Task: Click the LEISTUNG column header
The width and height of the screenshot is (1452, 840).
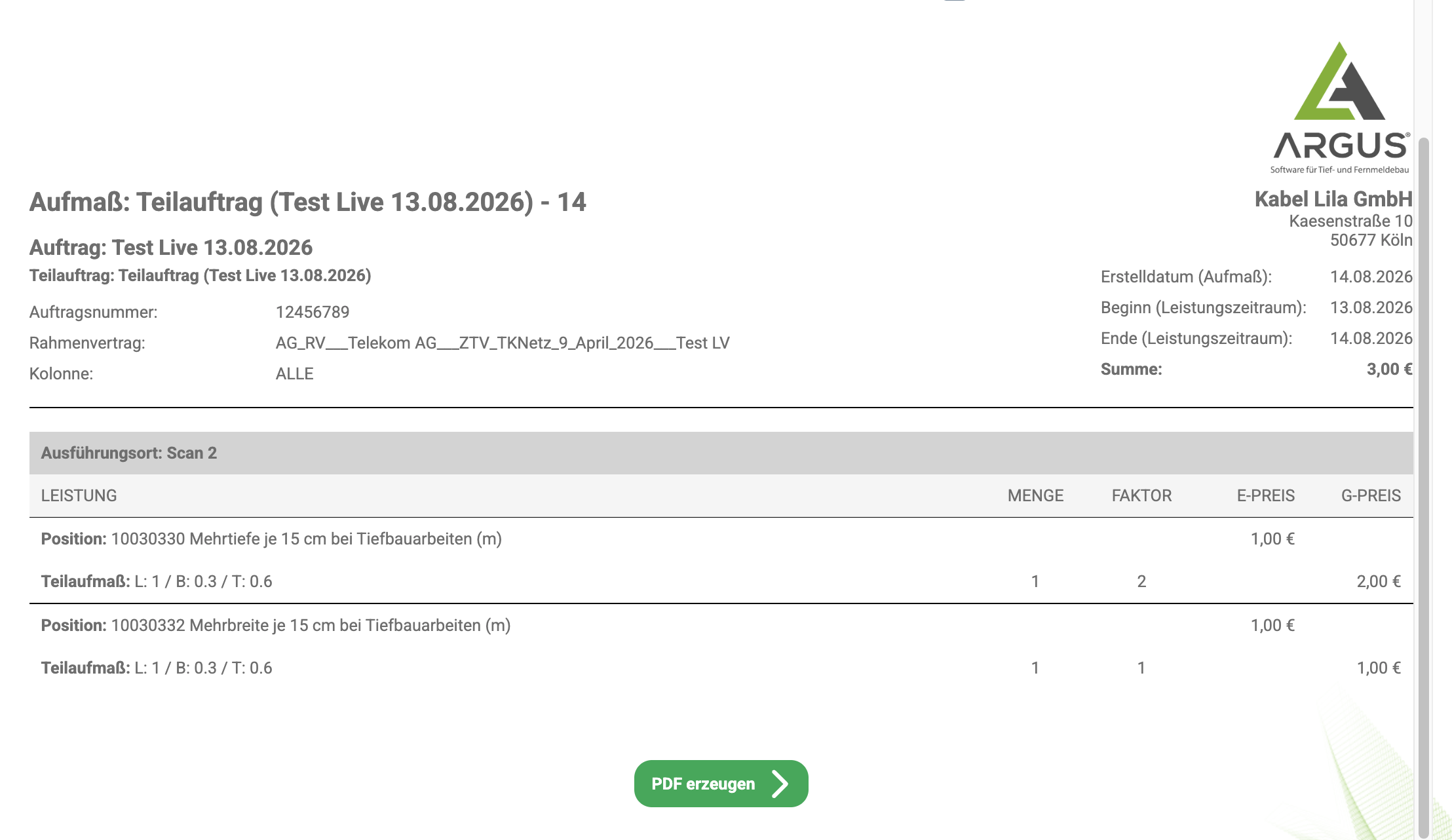Action: (79, 495)
